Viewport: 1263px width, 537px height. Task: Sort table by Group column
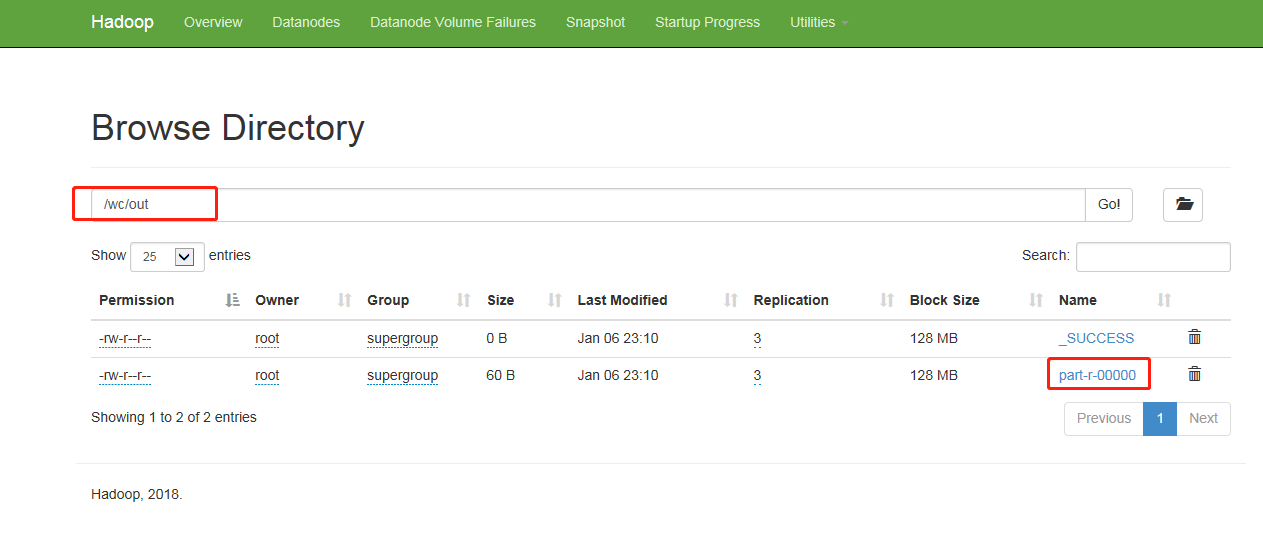point(388,300)
